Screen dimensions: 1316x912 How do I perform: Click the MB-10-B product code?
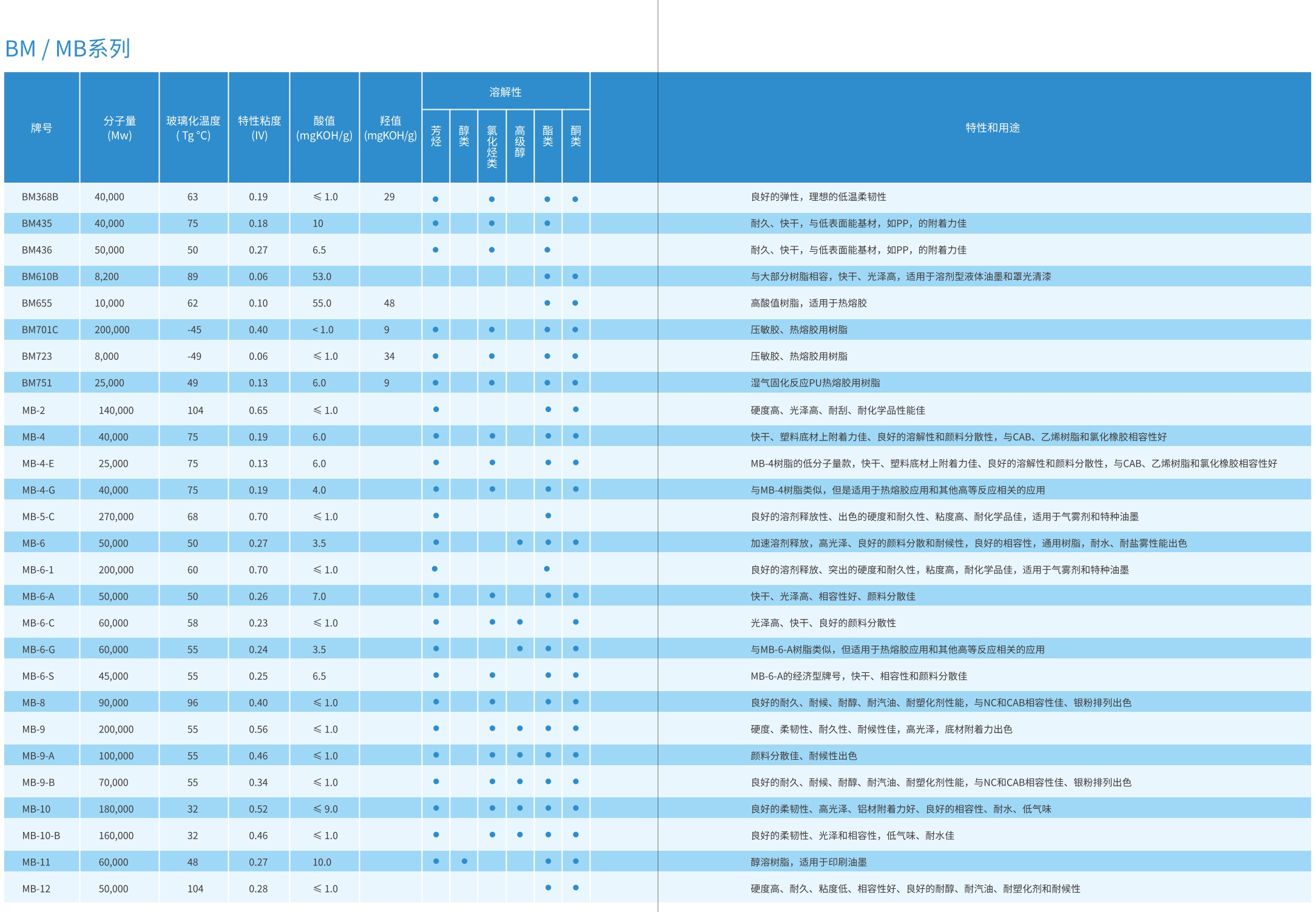[x=41, y=836]
